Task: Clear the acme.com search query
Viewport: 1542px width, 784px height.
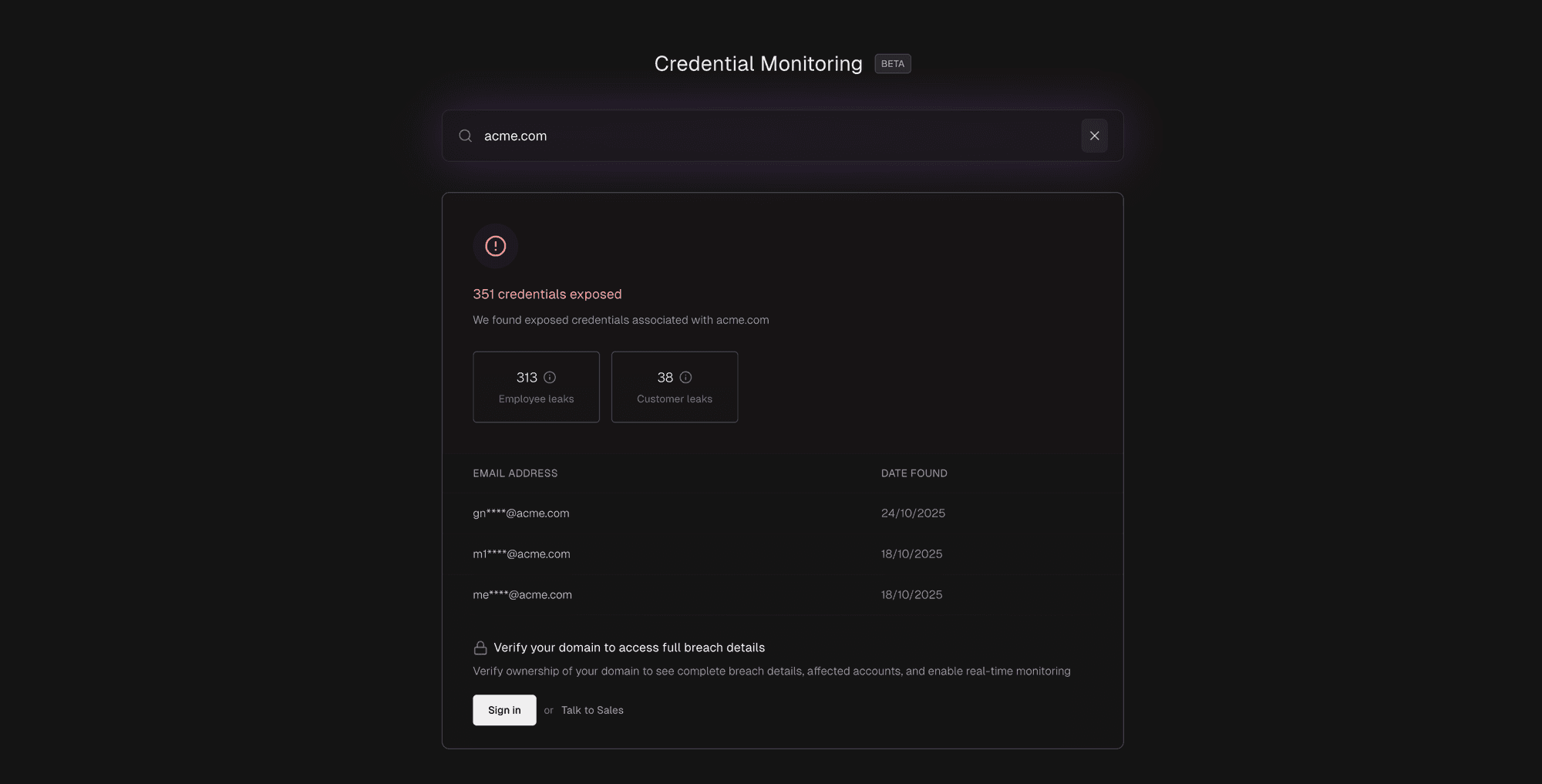Action: [x=1094, y=136]
